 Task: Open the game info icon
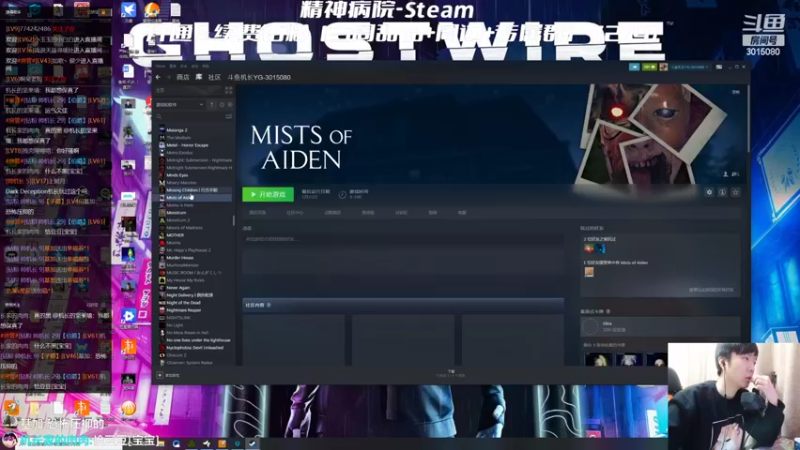tap(722, 192)
